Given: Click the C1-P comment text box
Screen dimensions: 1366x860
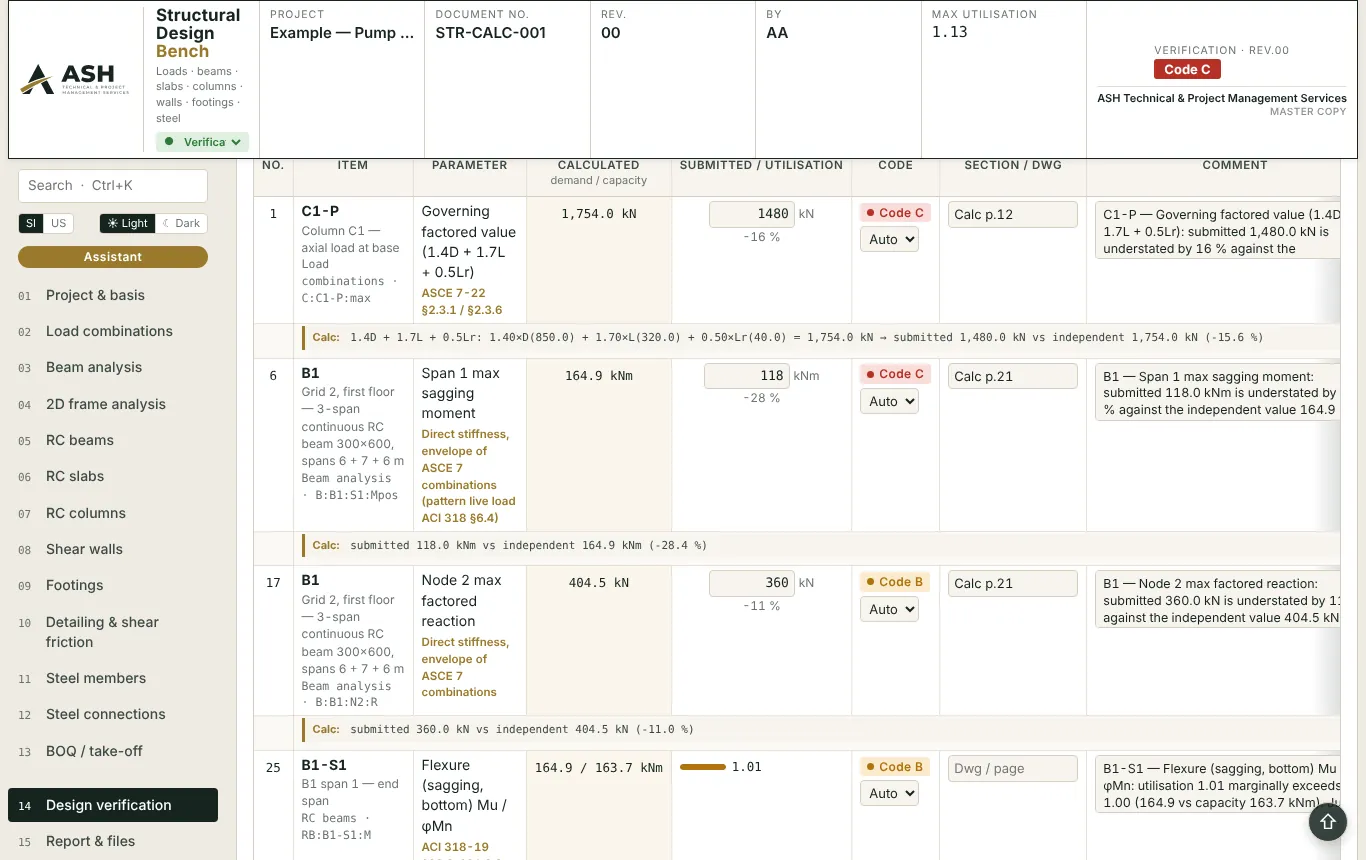Looking at the screenshot, I should 1218,231.
